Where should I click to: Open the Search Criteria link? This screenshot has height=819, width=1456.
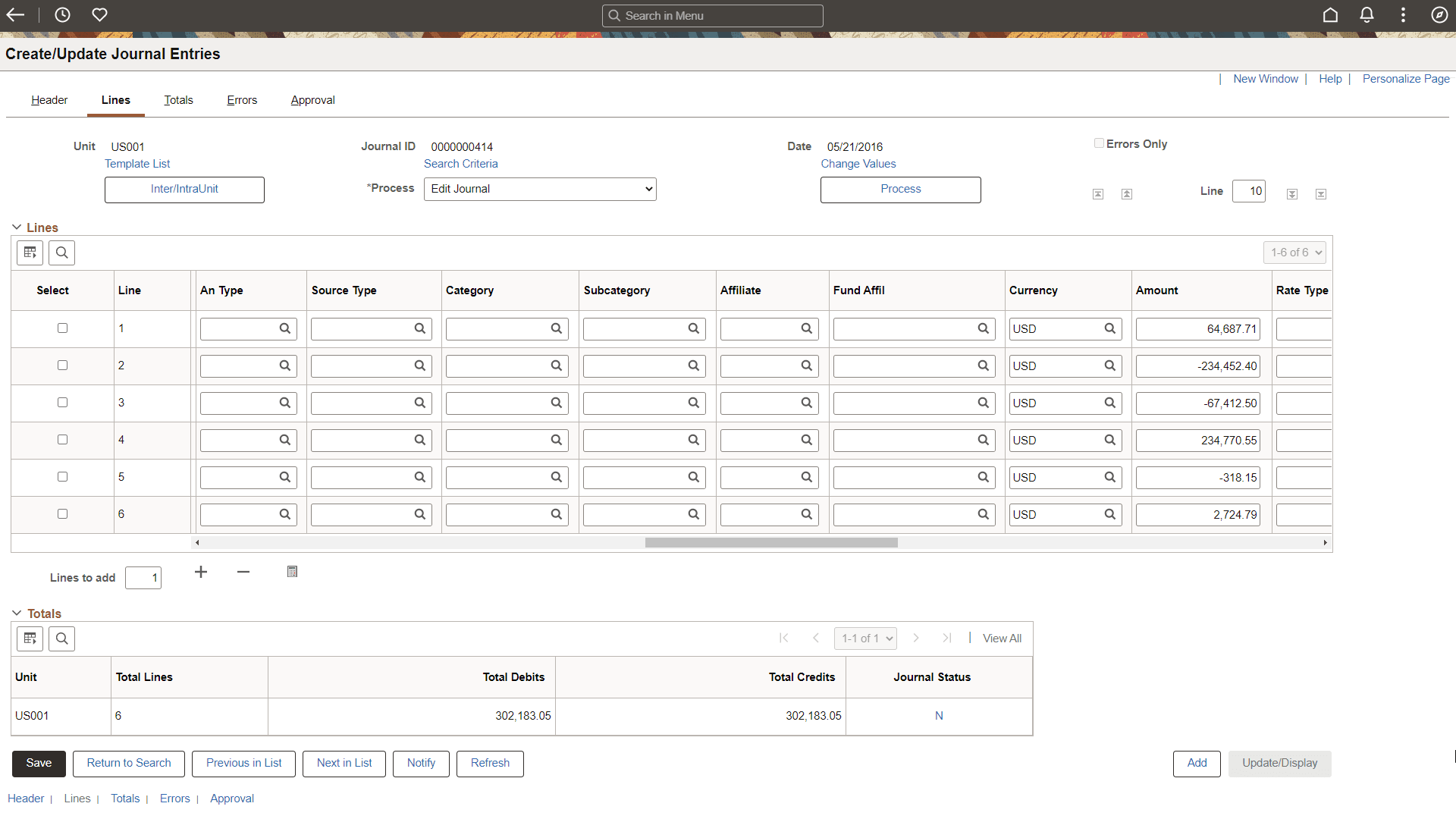(x=461, y=164)
